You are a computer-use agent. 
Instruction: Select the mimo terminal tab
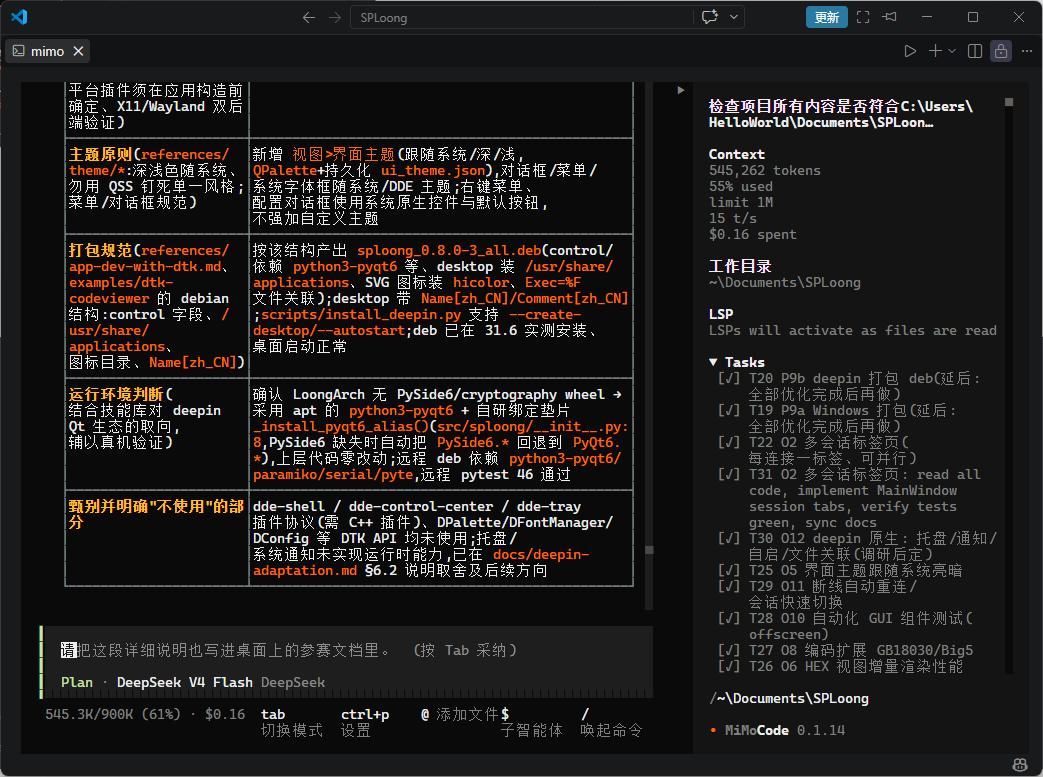pos(48,51)
